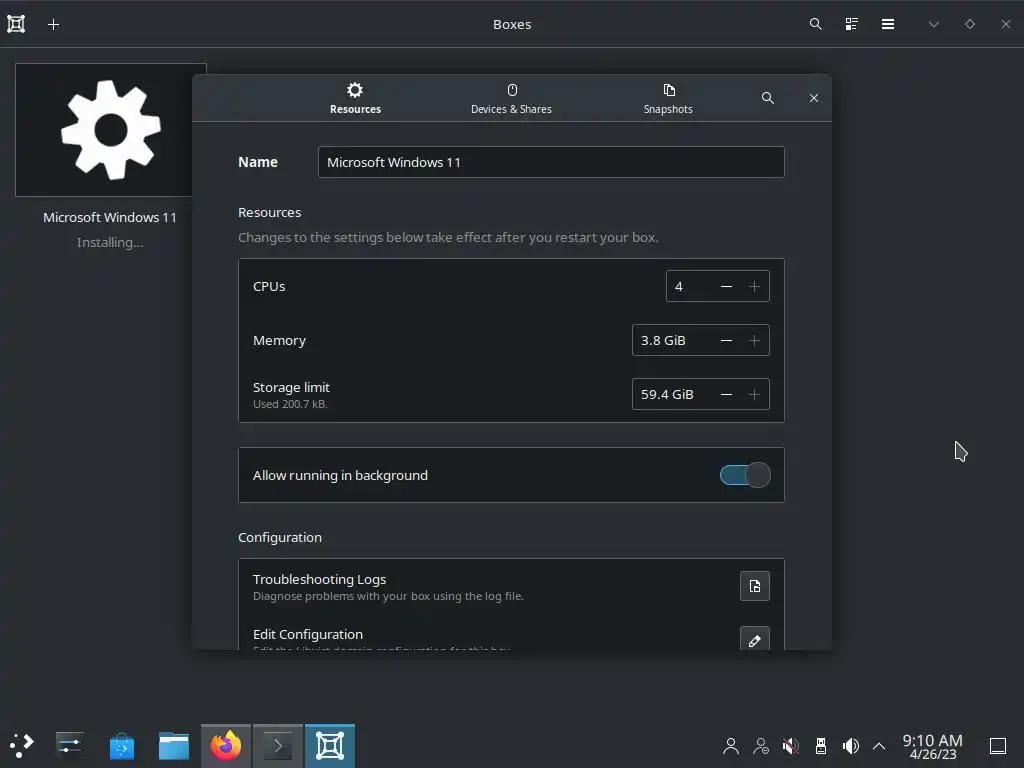1024x768 pixels.
Task: Click the Configuration section heading
Action: coord(280,537)
